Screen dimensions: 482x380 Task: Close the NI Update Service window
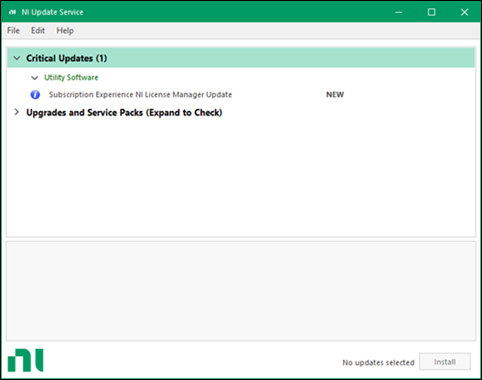(464, 12)
